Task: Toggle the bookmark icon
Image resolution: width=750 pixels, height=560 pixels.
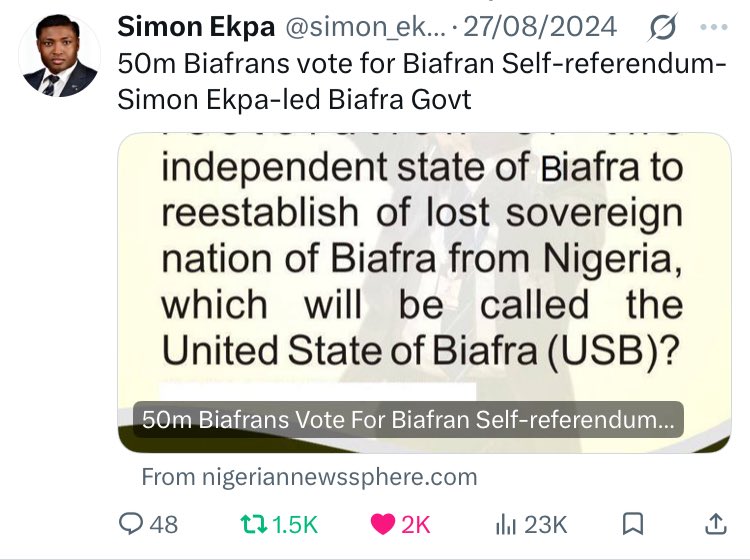Action: pos(633,524)
